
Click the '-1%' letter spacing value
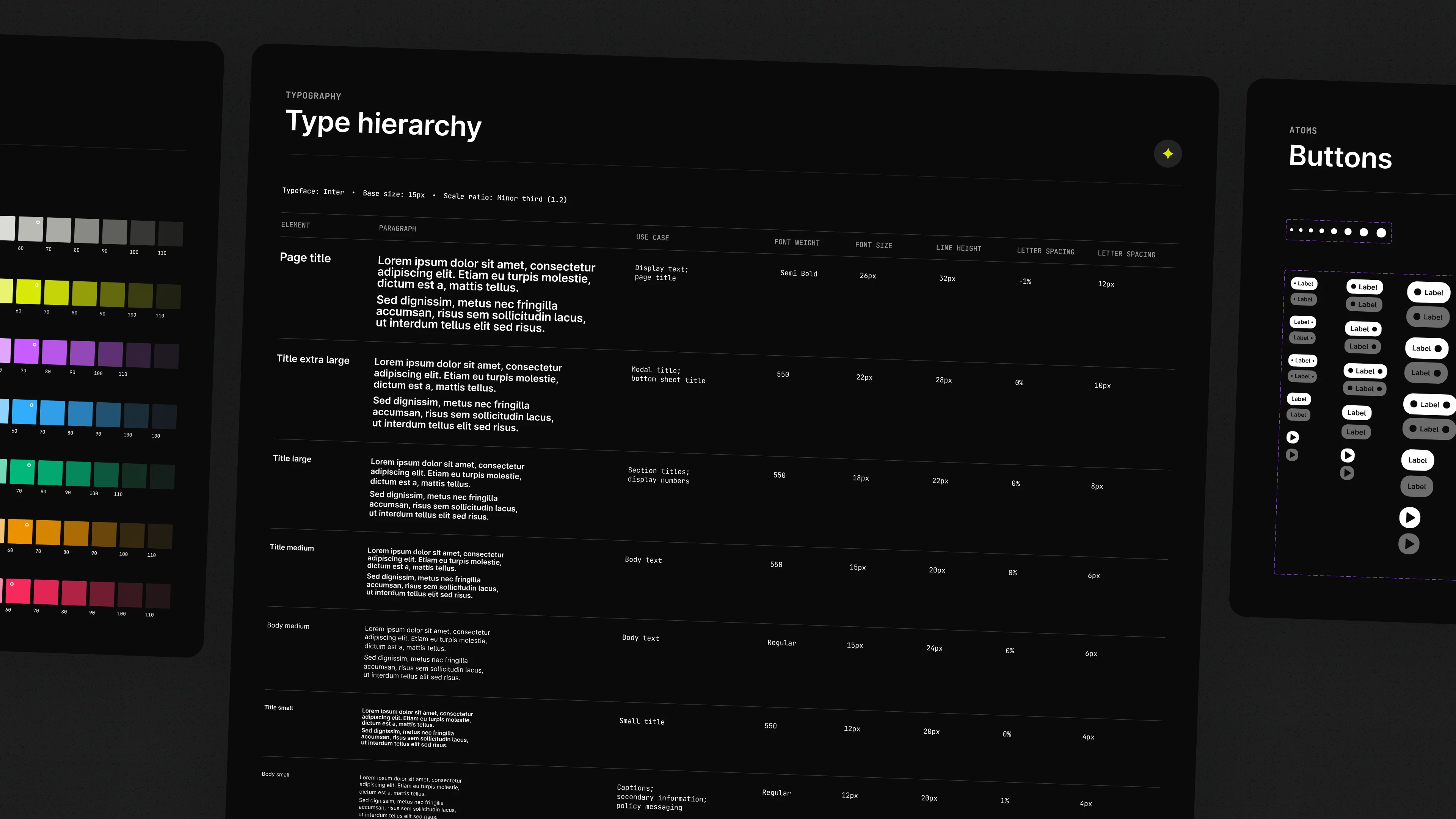pyautogui.click(x=1025, y=281)
